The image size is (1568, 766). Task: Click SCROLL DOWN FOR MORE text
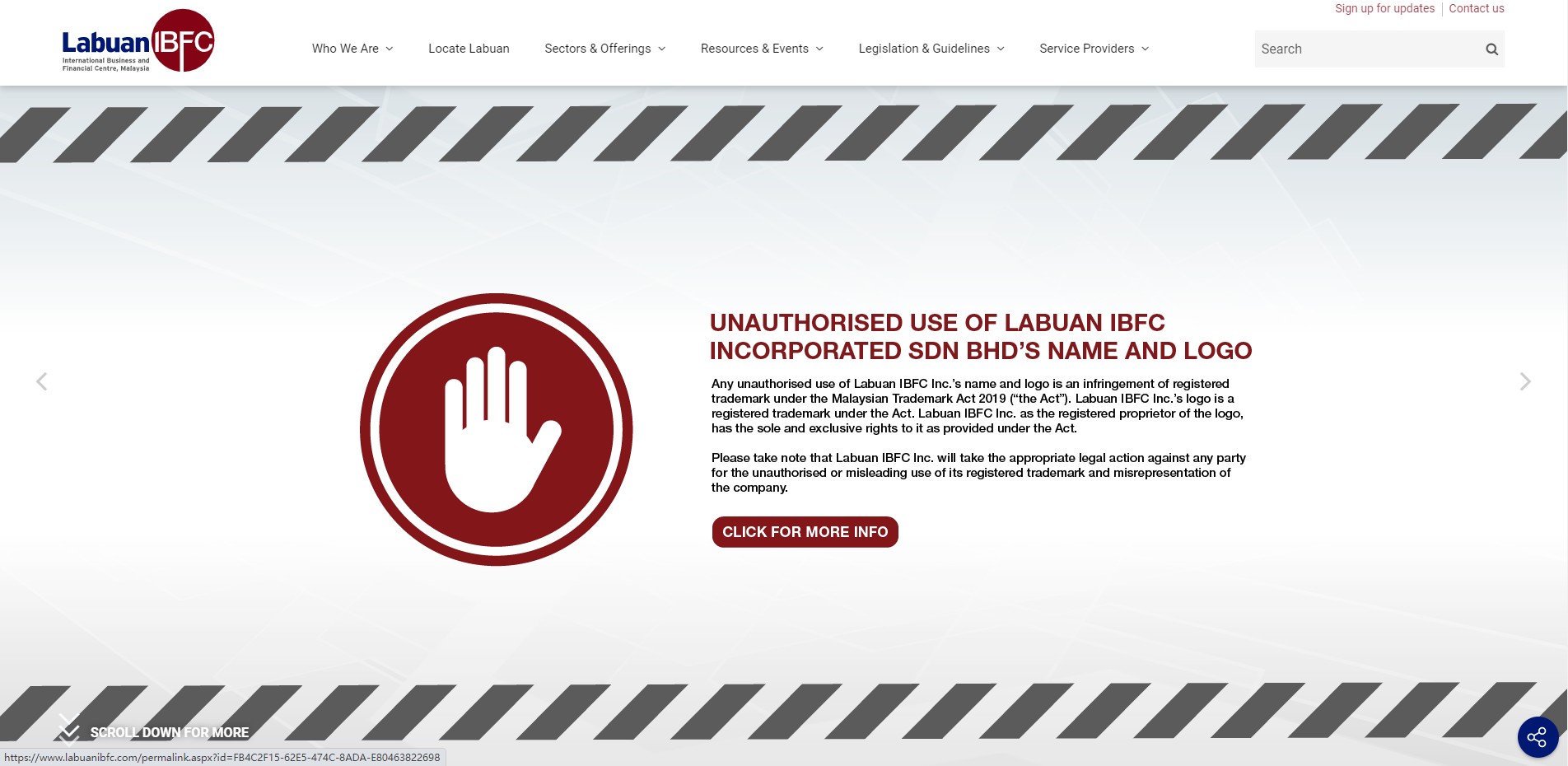(x=170, y=732)
